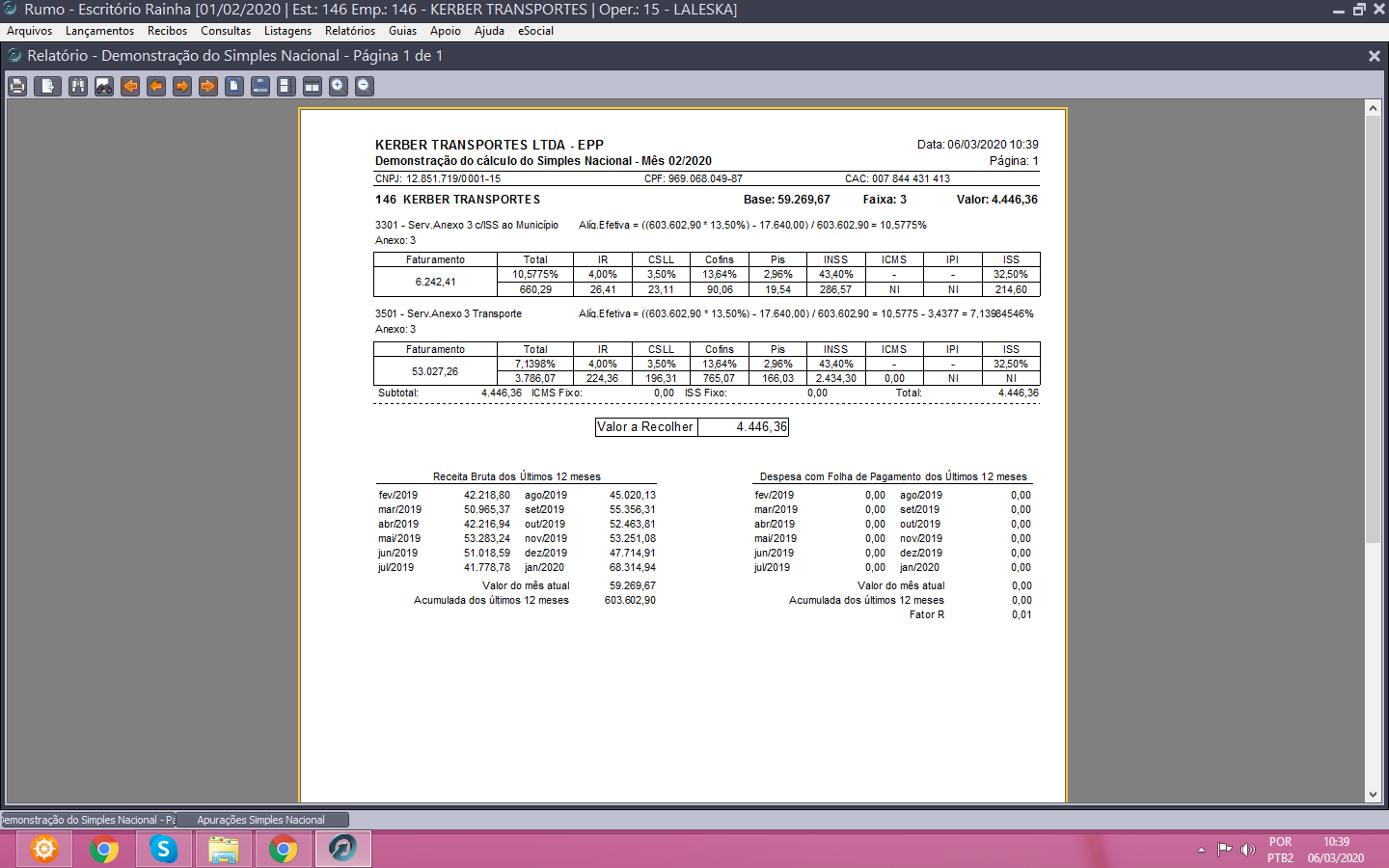Image resolution: width=1389 pixels, height=868 pixels.
Task: Select the multiple pages view icon
Action: pyautogui.click(x=313, y=86)
